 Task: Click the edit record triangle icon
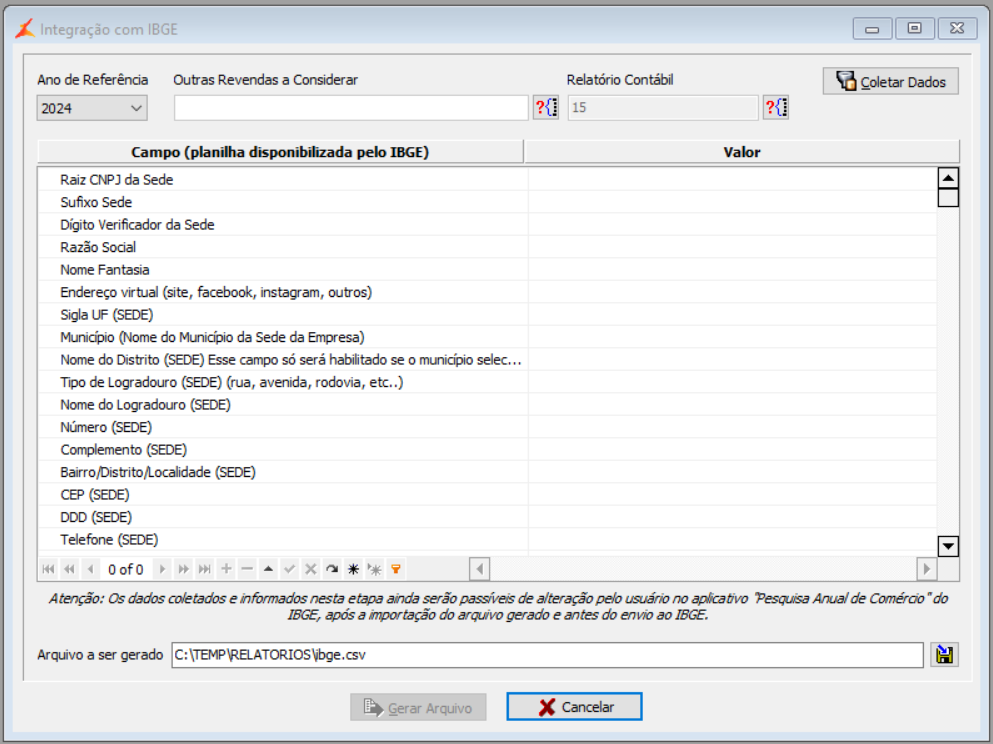point(269,569)
